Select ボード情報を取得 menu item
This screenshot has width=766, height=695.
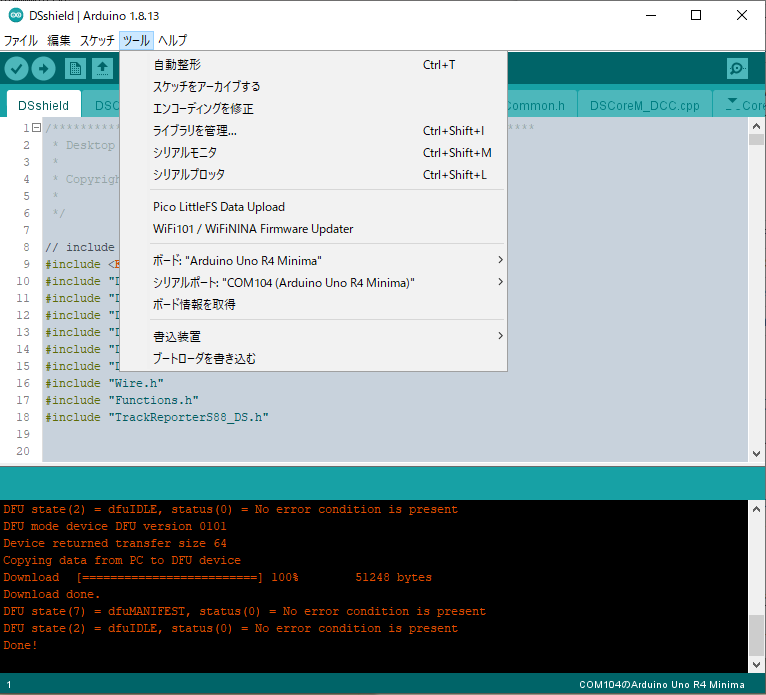tap(194, 304)
